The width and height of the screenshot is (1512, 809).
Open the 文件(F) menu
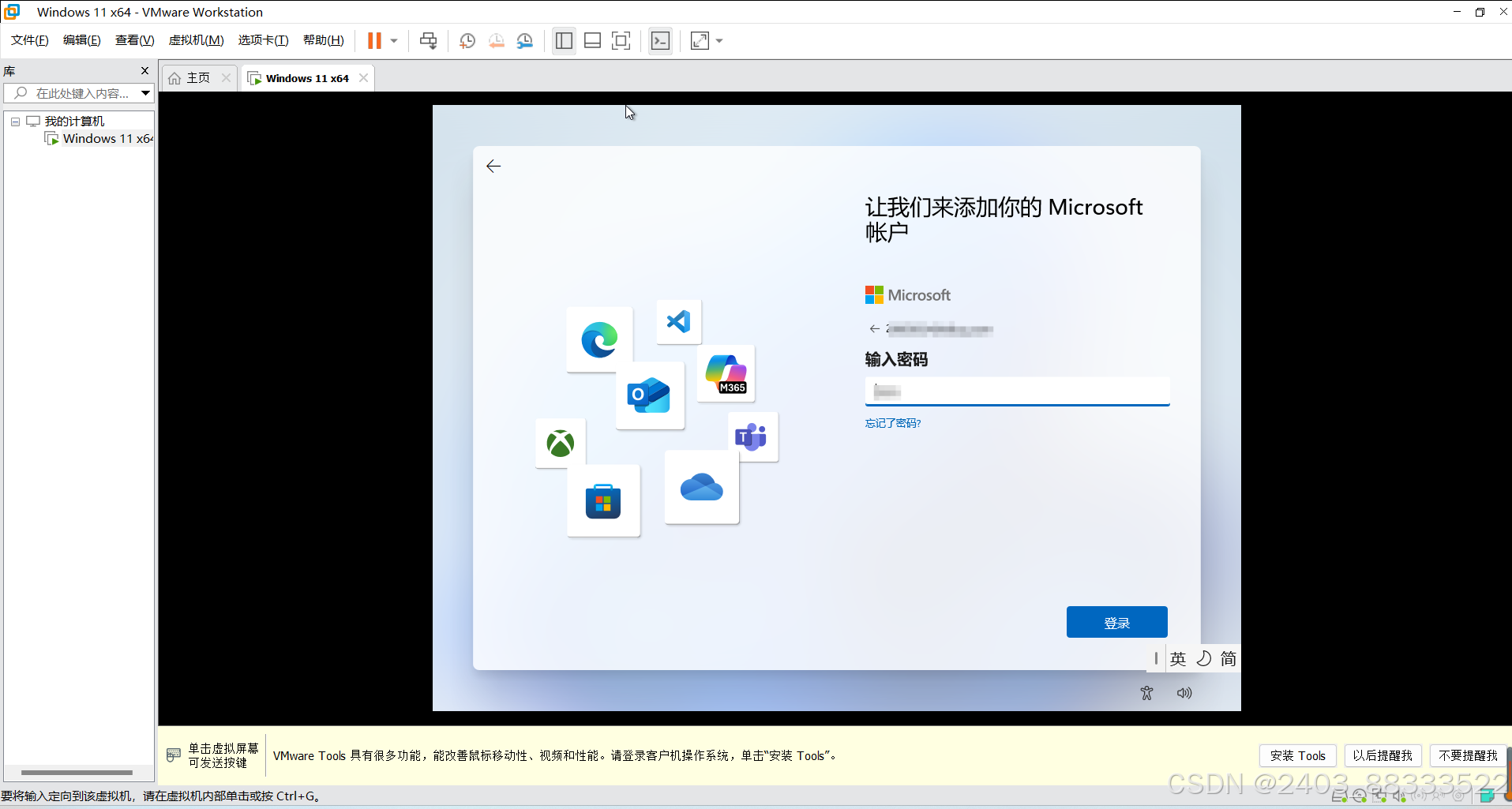click(x=30, y=40)
